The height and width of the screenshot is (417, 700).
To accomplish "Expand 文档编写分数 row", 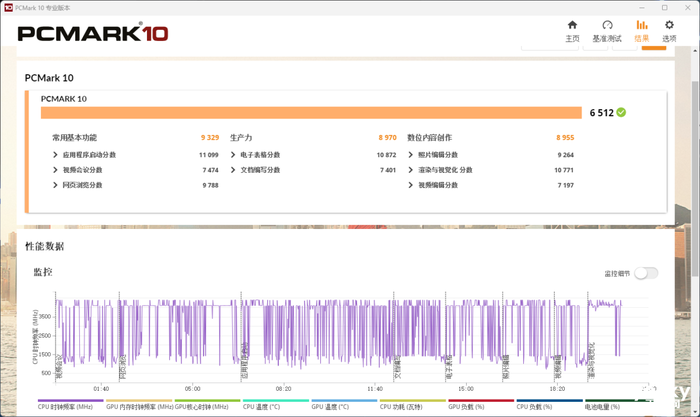I will pos(234,170).
